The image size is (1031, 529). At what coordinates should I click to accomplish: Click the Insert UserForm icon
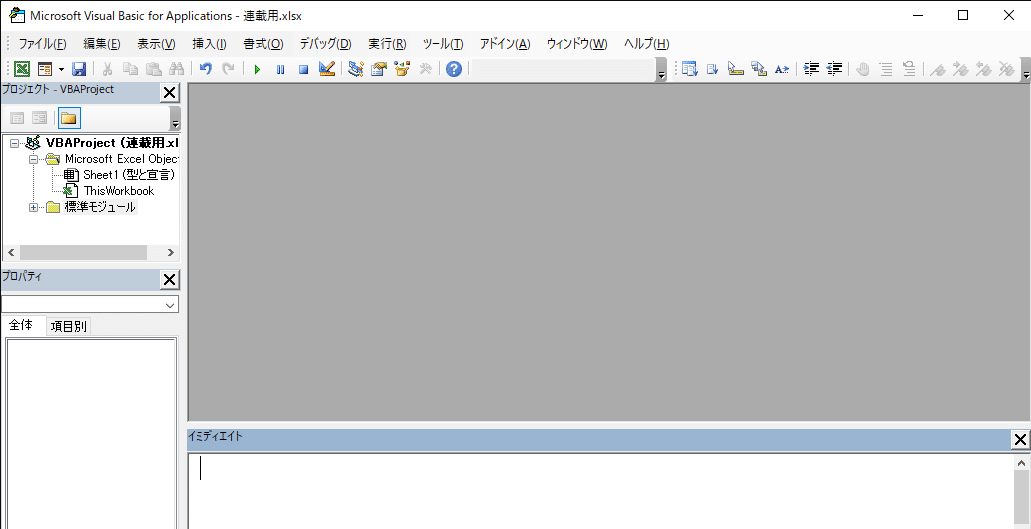pyautogui.click(x=45, y=69)
